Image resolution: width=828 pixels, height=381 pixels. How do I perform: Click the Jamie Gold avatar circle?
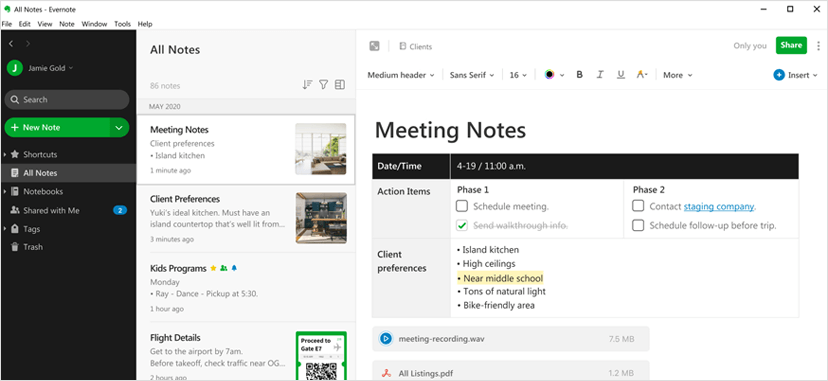[x=15, y=68]
